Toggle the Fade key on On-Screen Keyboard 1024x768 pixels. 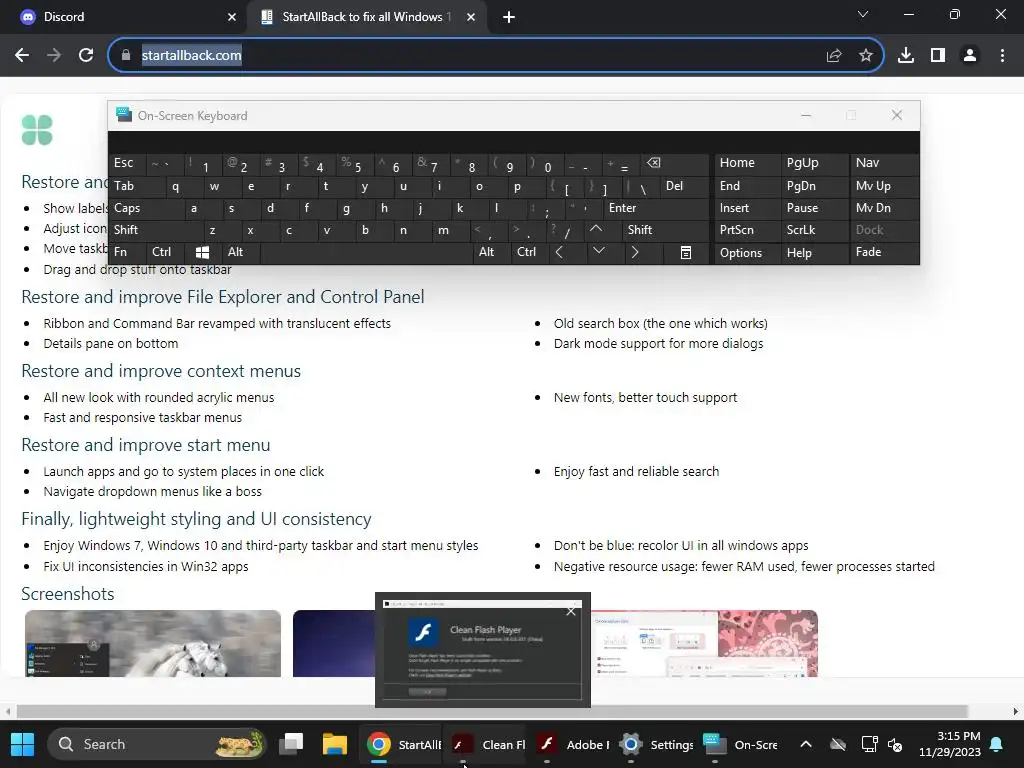pyautogui.click(x=883, y=252)
